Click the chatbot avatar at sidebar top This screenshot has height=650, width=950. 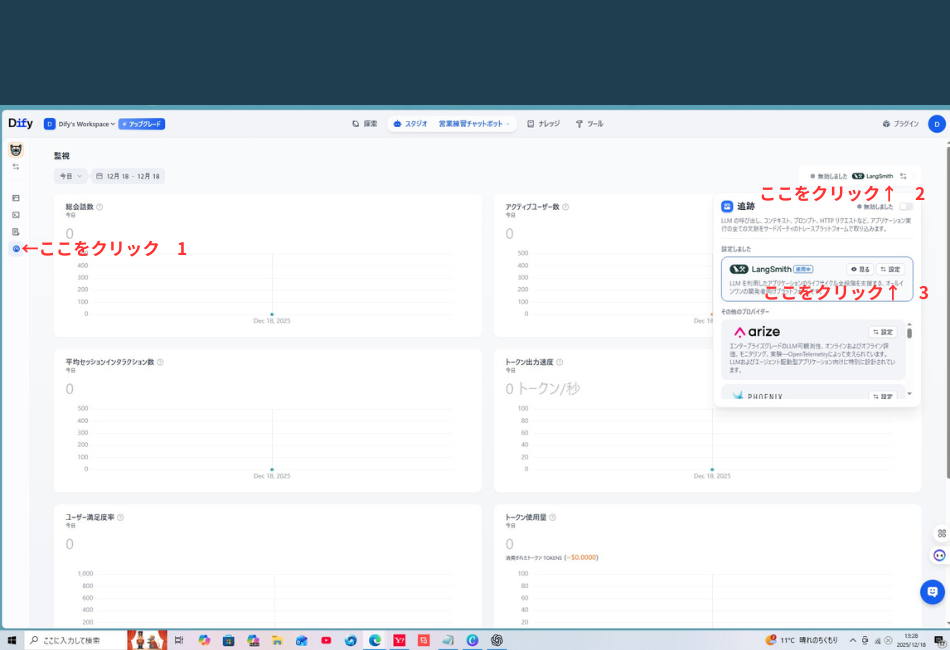15,150
